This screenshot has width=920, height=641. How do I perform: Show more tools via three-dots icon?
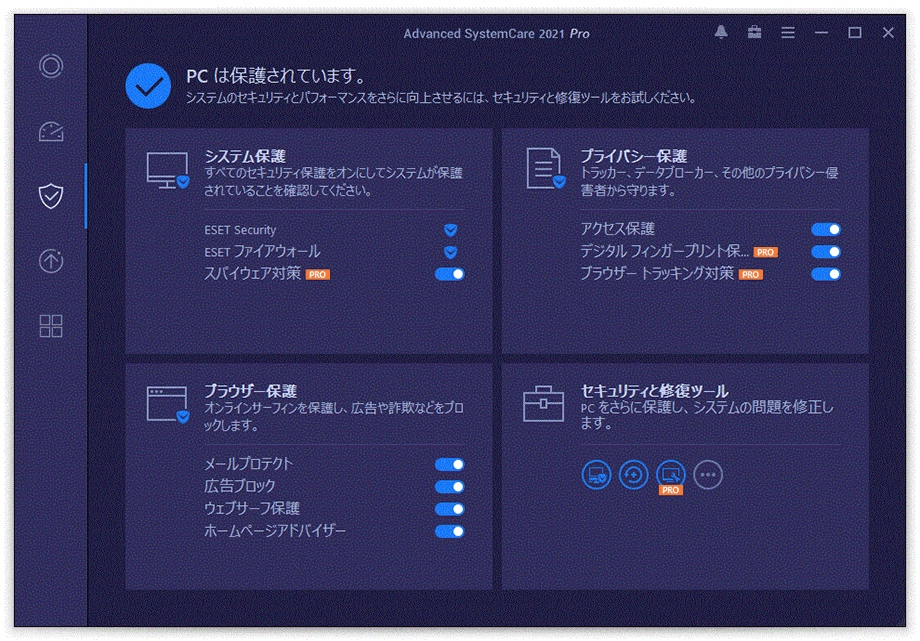click(708, 474)
